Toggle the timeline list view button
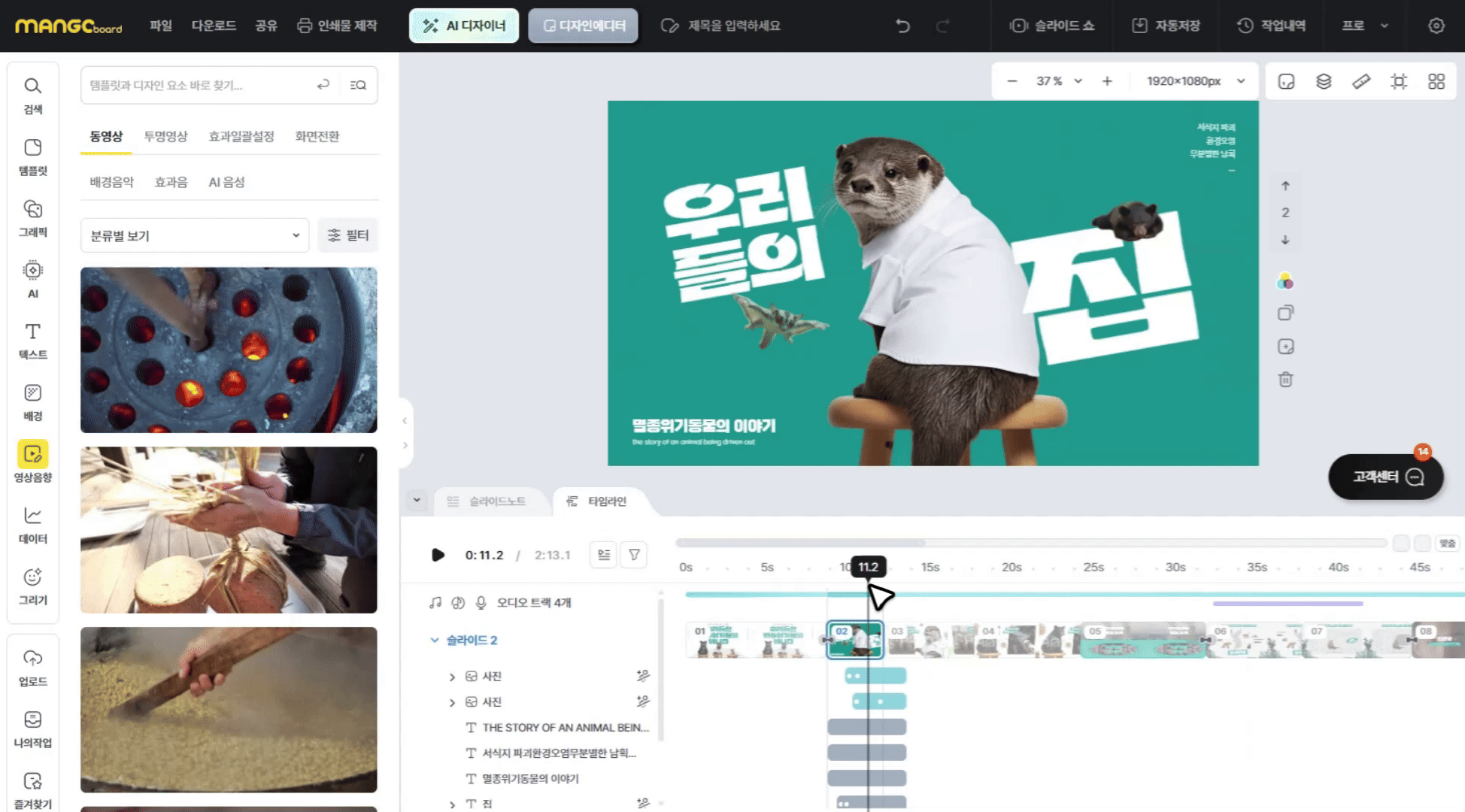This screenshot has height=812, width=1465. pos(603,555)
